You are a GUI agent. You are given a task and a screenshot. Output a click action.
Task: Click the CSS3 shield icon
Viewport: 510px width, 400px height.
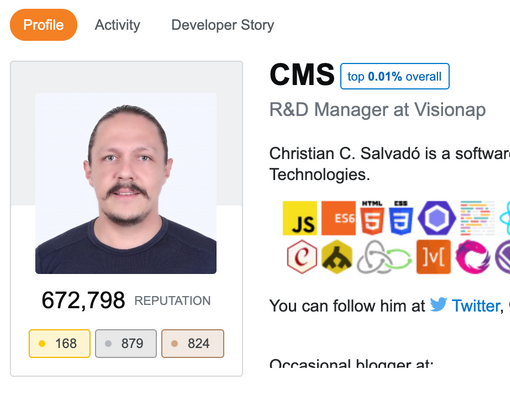401,218
